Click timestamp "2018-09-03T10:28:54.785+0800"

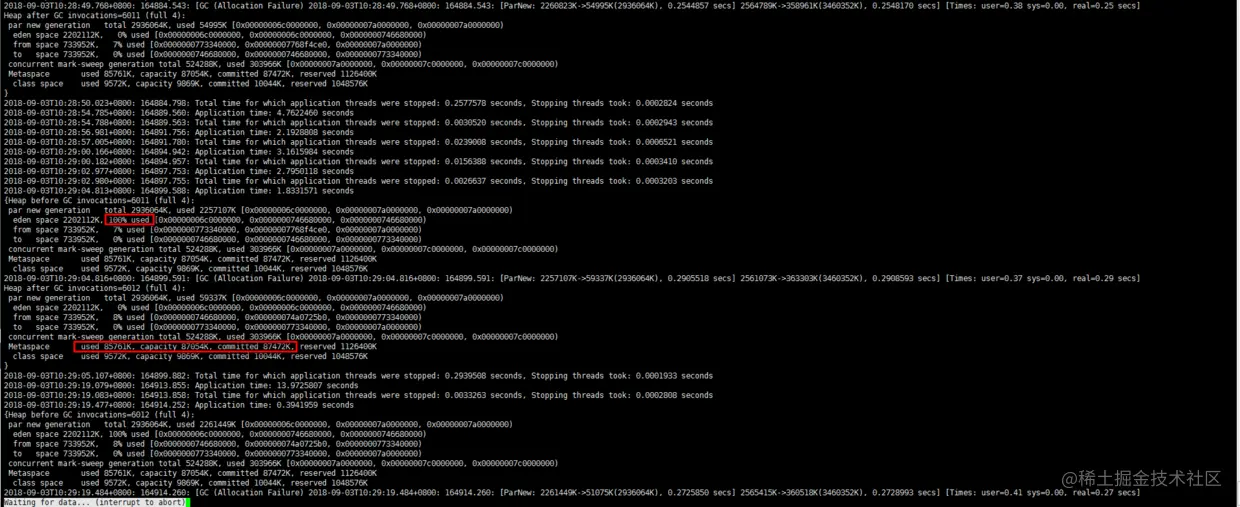(x=70, y=113)
